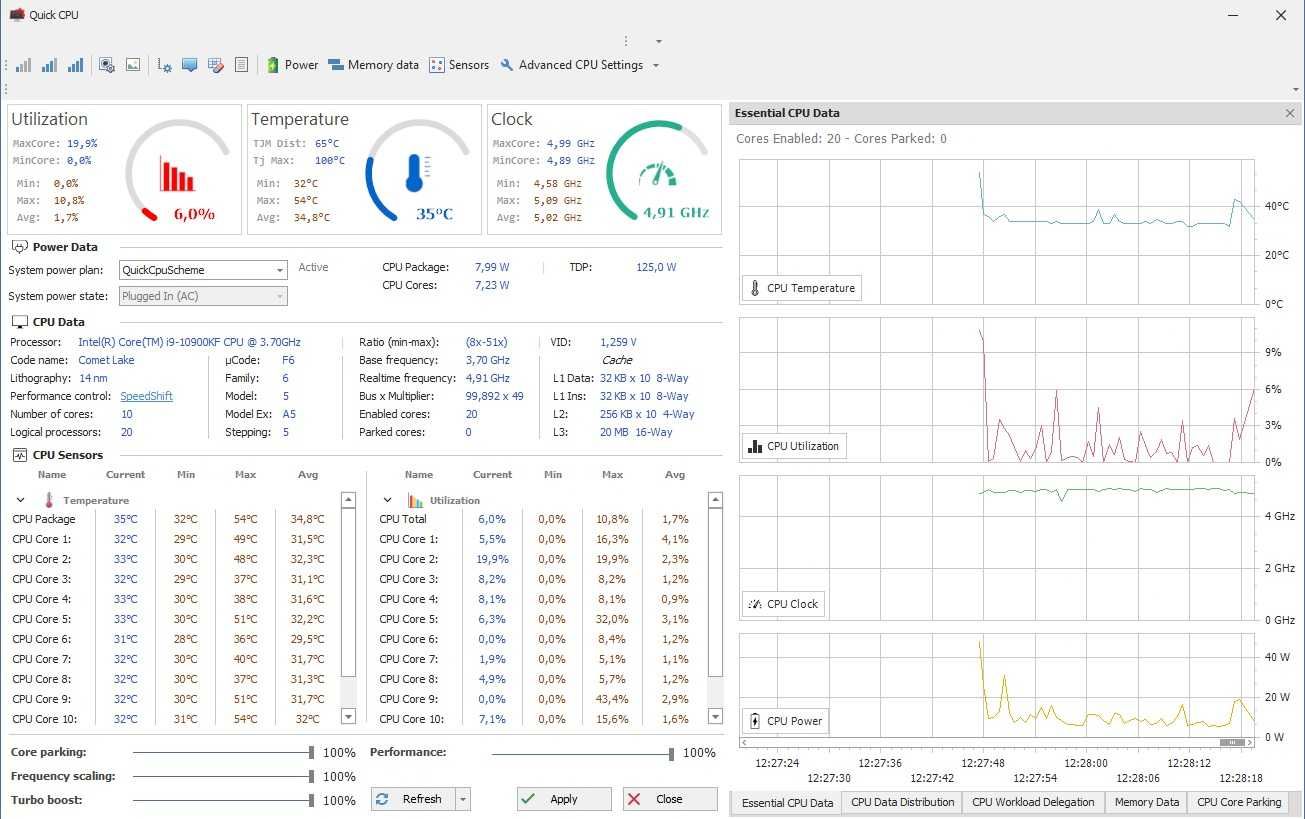Click the Turbo boost slider
Viewport: 1305px width, 819px height.
222,800
